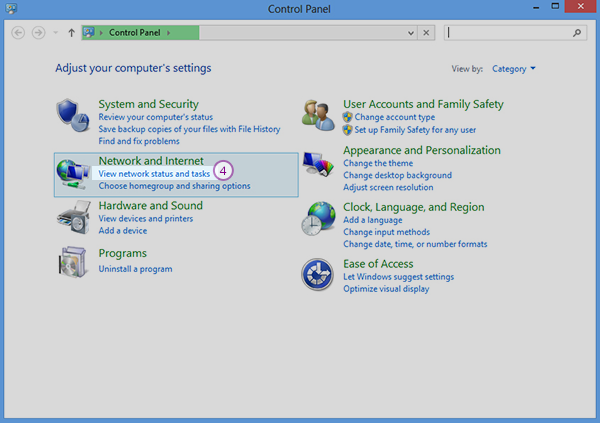The height and width of the screenshot is (423, 600).
Task: Open Clock, Language, and Region heading
Action: tap(413, 207)
